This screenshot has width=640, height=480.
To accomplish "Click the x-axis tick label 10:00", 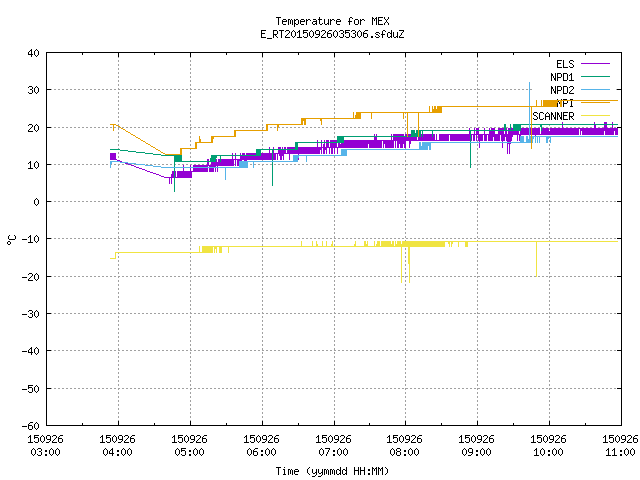I will (x=548, y=452).
